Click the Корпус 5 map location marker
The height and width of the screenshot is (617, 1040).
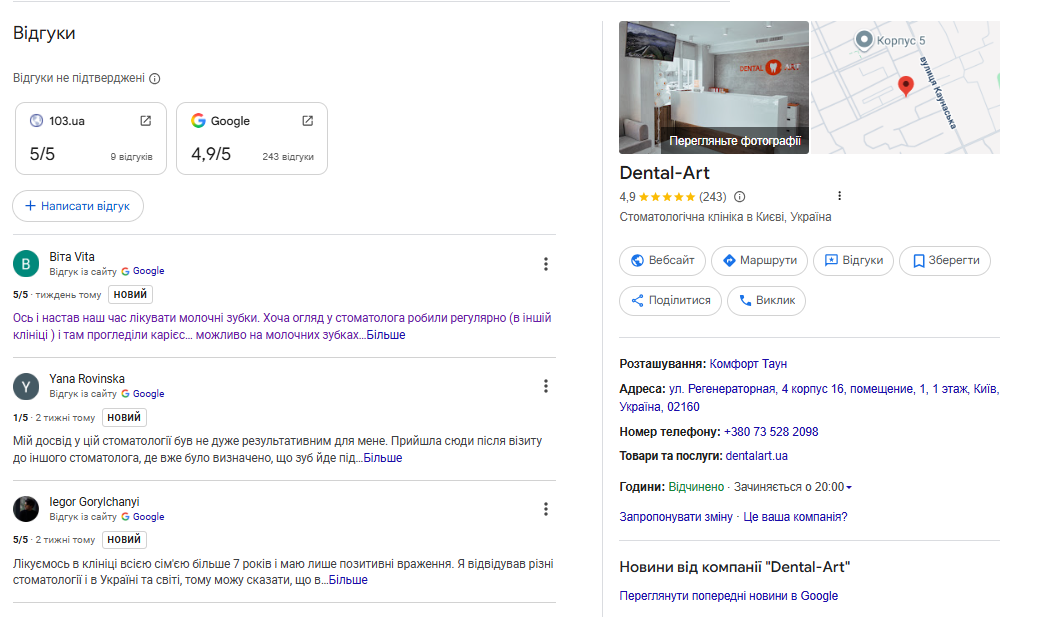point(864,40)
